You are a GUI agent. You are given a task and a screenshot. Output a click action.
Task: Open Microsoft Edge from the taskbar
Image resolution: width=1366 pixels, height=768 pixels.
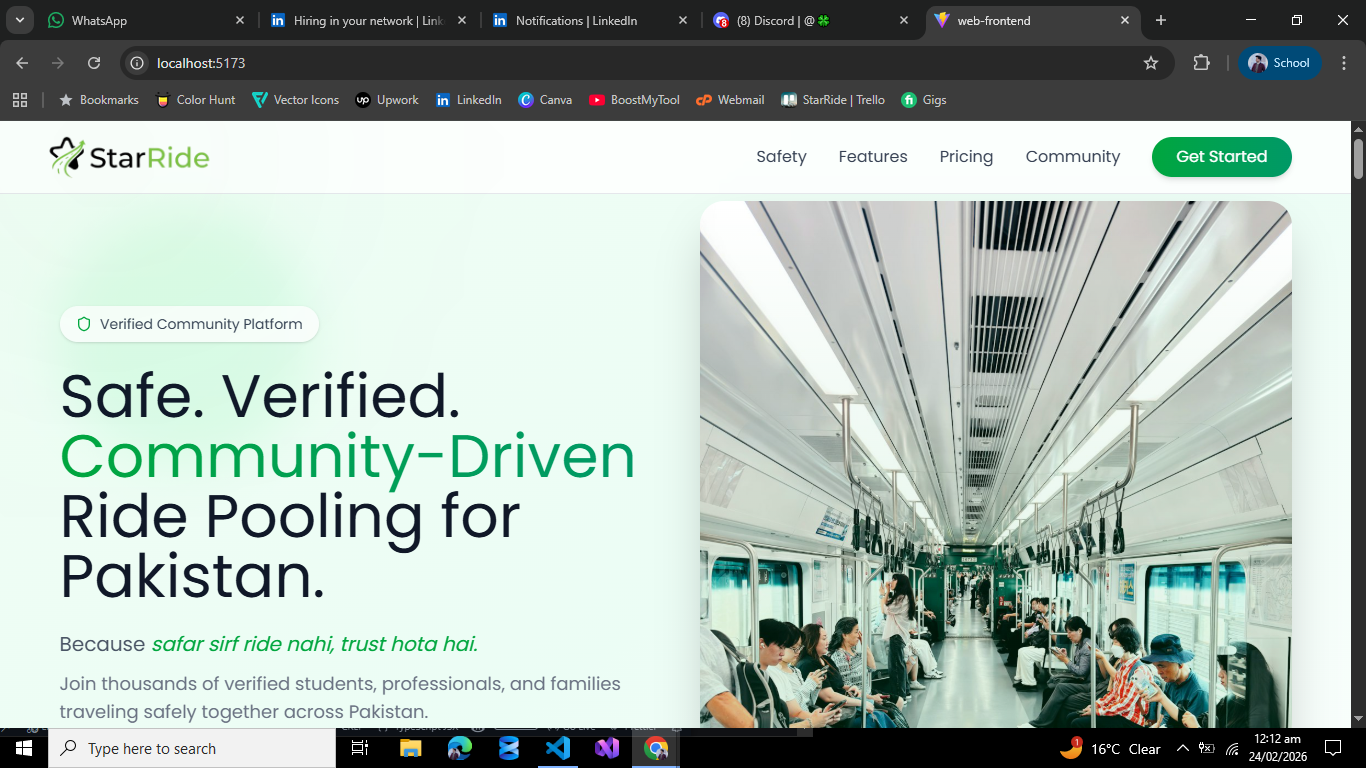point(460,748)
